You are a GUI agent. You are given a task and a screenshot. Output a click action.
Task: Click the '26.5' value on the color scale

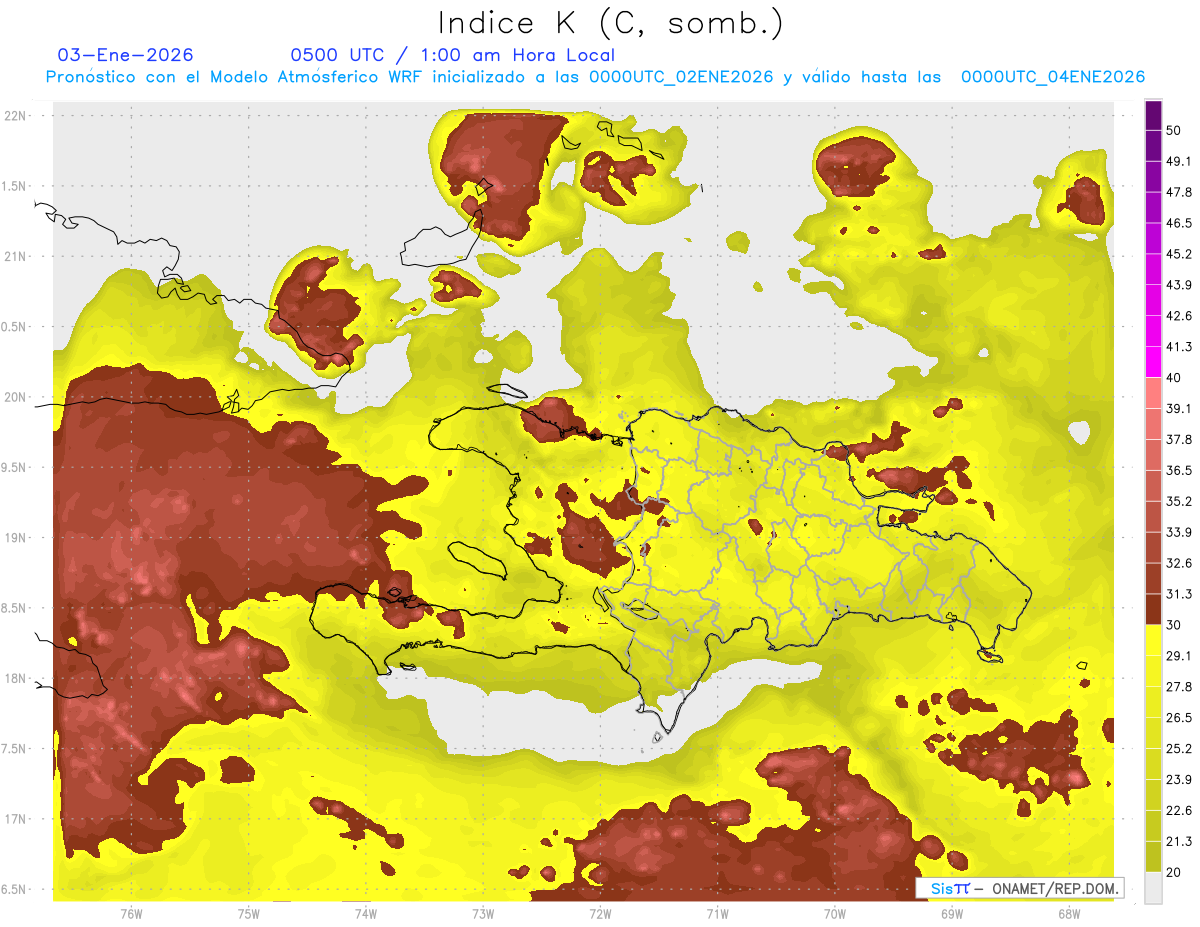pos(1179,718)
